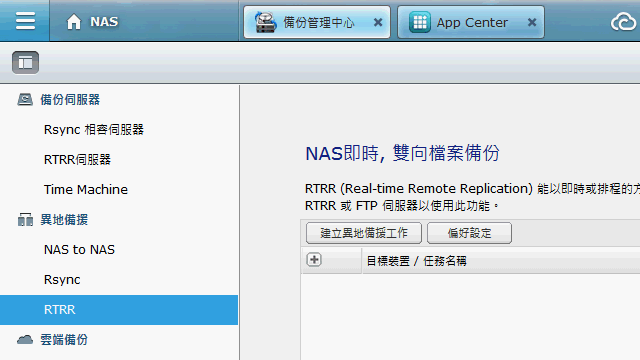Viewport: 640px width, 360px height.
Task: Open the cloud service icon
Action: (624, 22)
